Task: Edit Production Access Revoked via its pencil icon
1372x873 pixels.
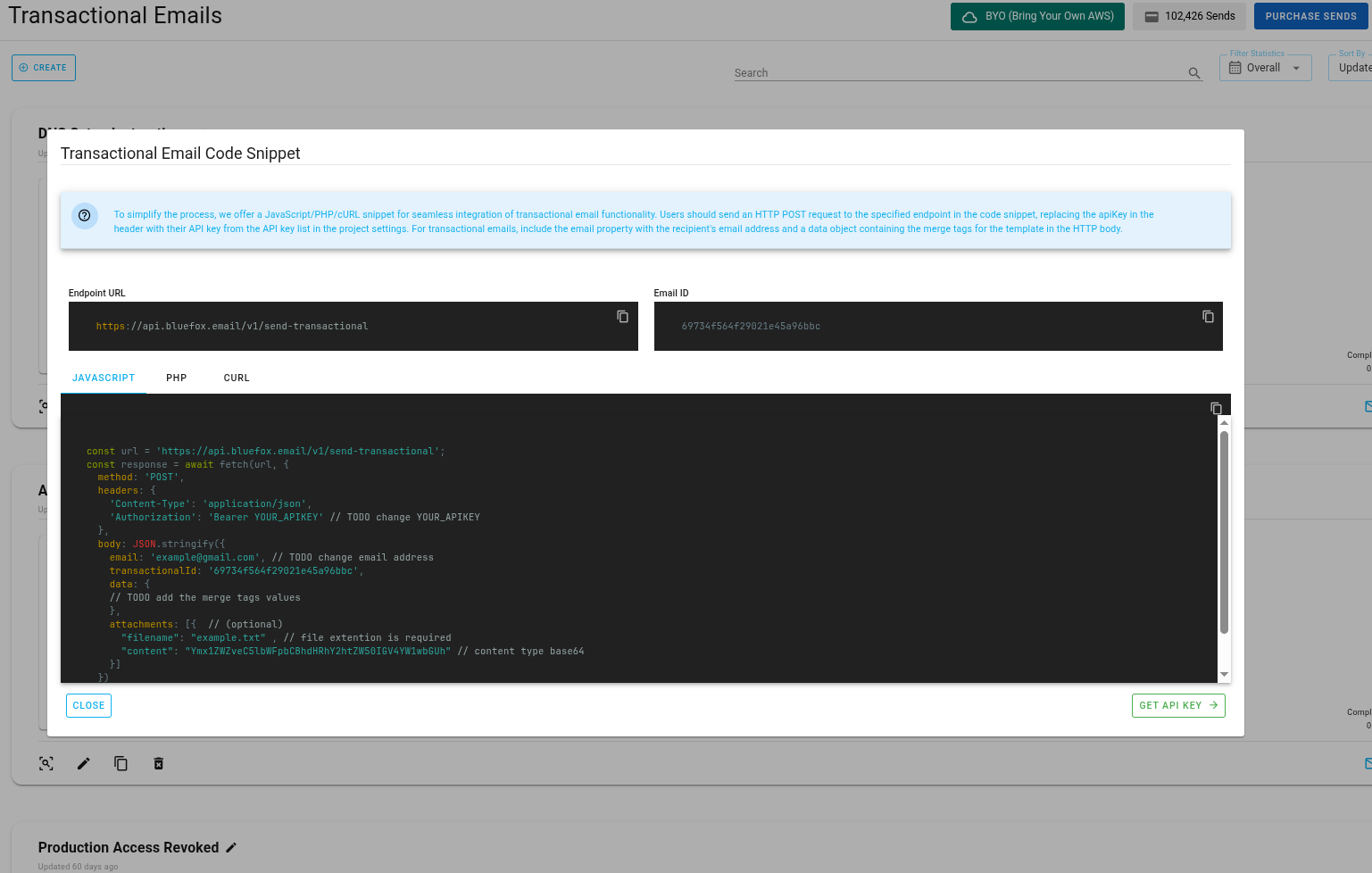Action: [x=231, y=846]
